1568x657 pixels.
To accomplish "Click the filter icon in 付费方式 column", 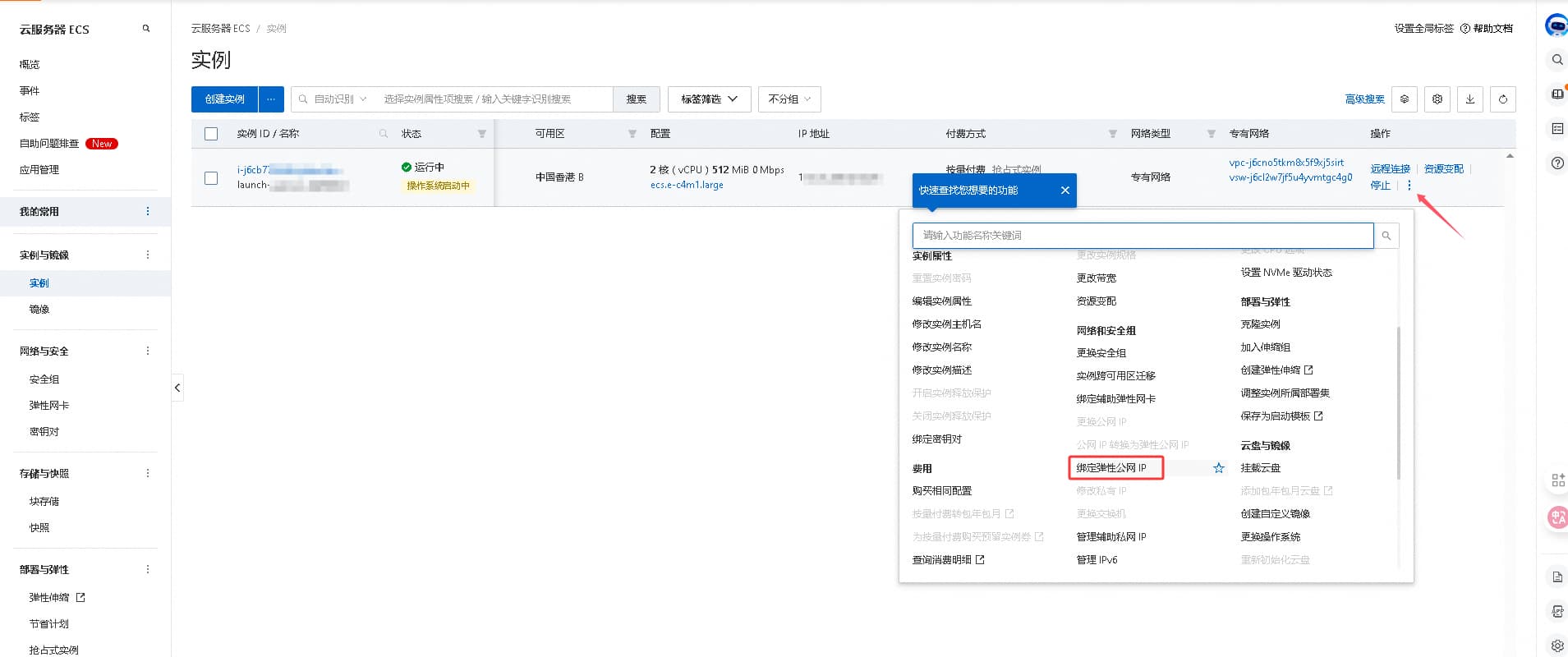I will tap(1113, 134).
